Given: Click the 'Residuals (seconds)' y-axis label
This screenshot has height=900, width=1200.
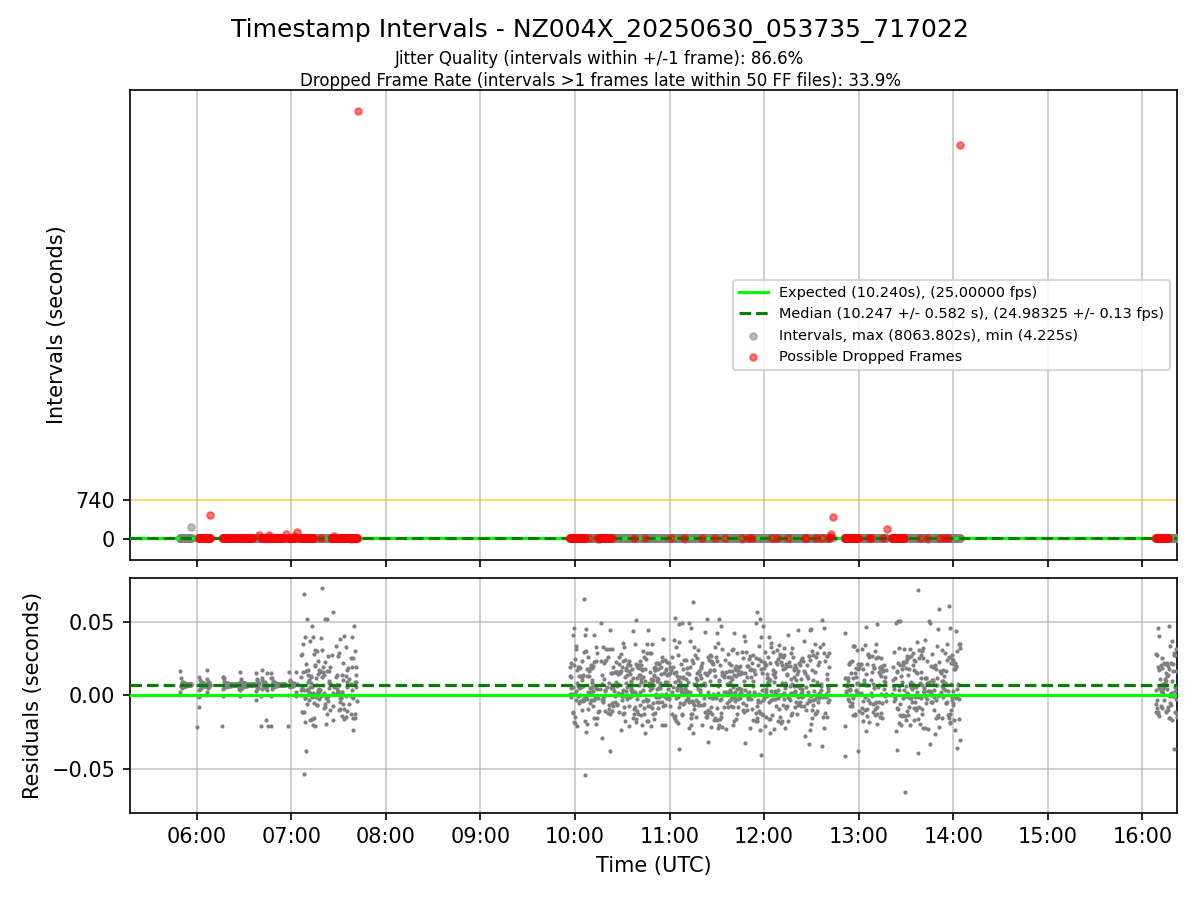Looking at the screenshot, I should click(32, 696).
